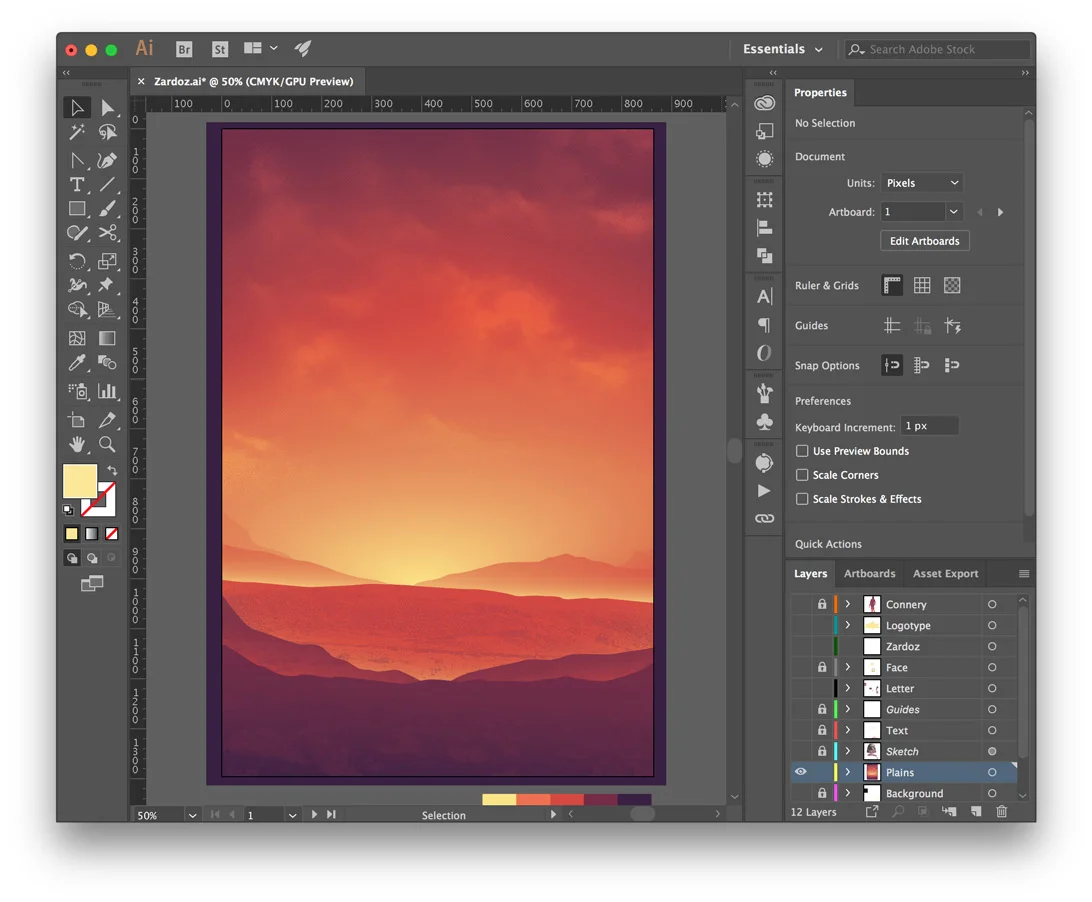Go to next artboard arrow in Properties
The height and width of the screenshot is (902, 1092).
1000,212
